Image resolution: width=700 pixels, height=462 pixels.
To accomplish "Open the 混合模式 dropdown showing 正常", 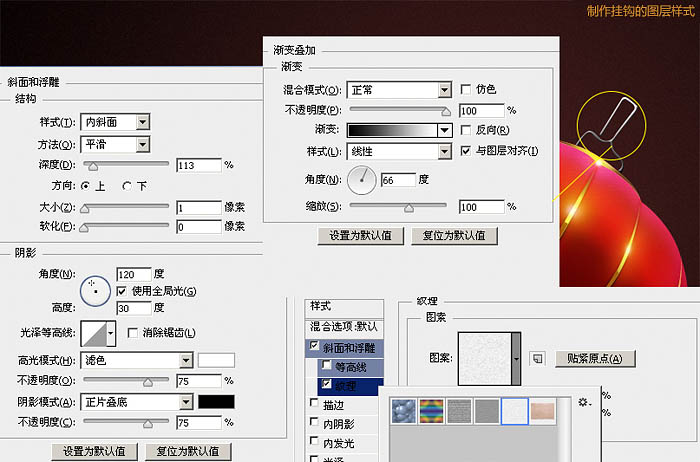I will click(400, 90).
